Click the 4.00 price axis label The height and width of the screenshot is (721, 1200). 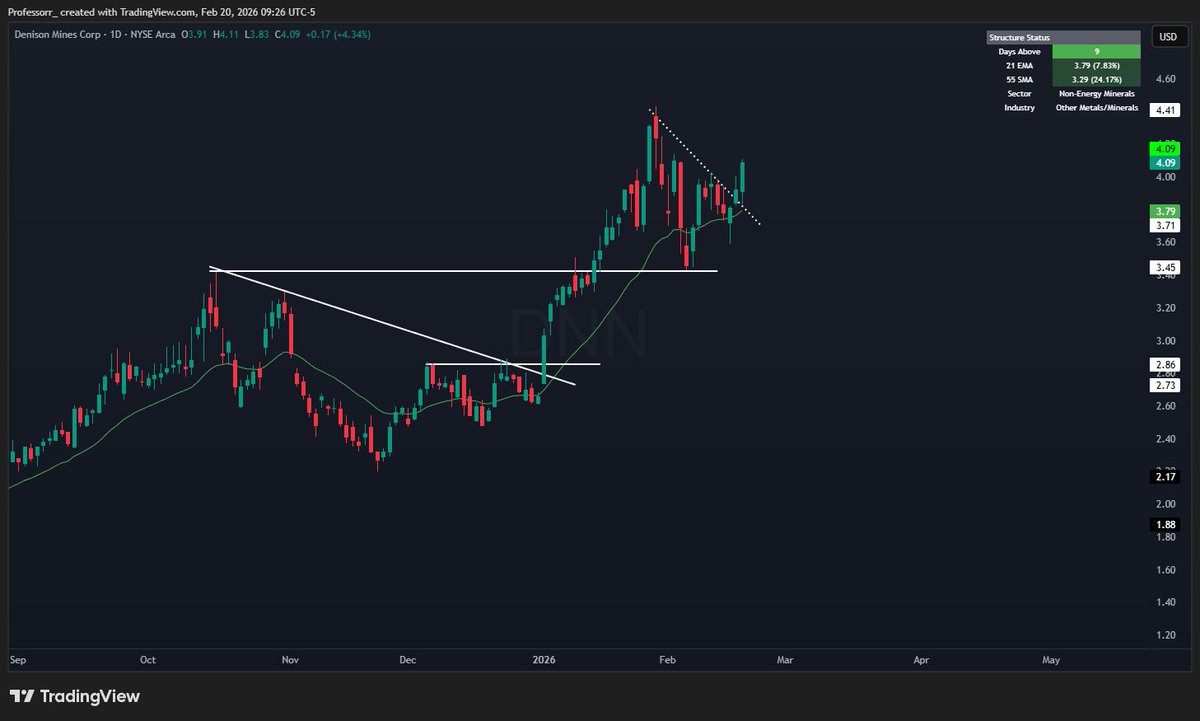1165,177
